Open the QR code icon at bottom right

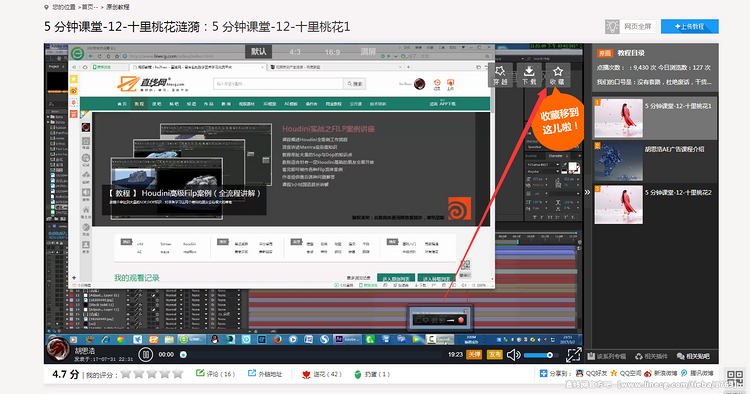click(735, 377)
